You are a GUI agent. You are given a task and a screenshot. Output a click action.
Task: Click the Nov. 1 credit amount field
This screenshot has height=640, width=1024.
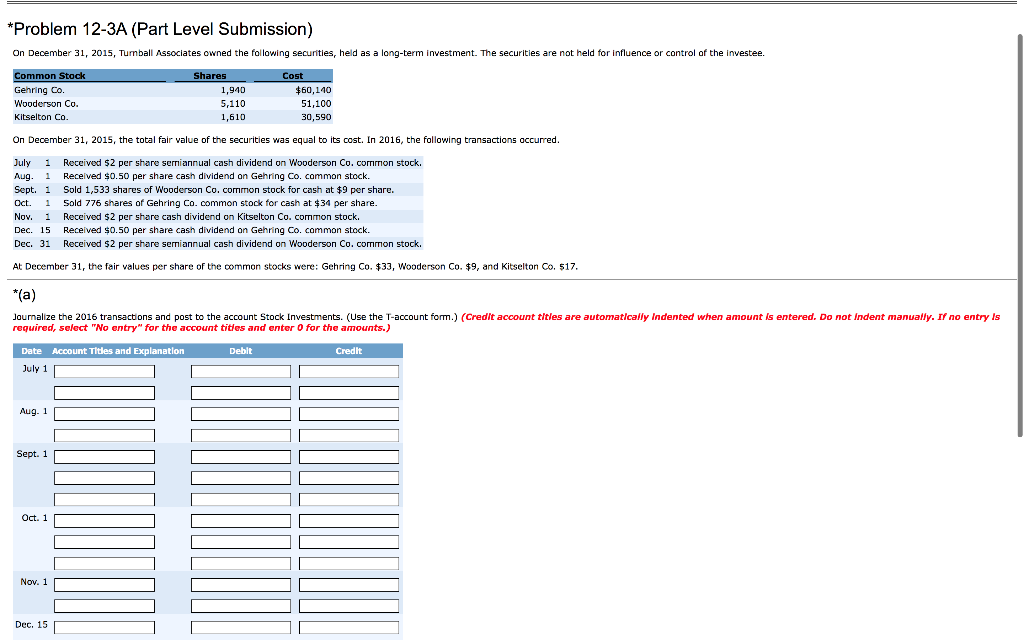click(x=348, y=584)
